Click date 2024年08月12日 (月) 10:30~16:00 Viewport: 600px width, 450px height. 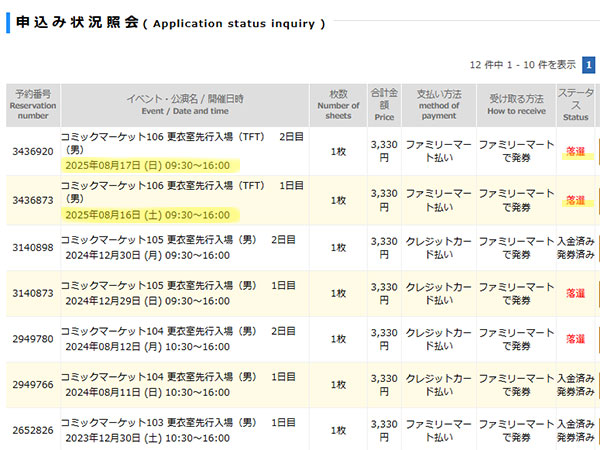point(148,347)
